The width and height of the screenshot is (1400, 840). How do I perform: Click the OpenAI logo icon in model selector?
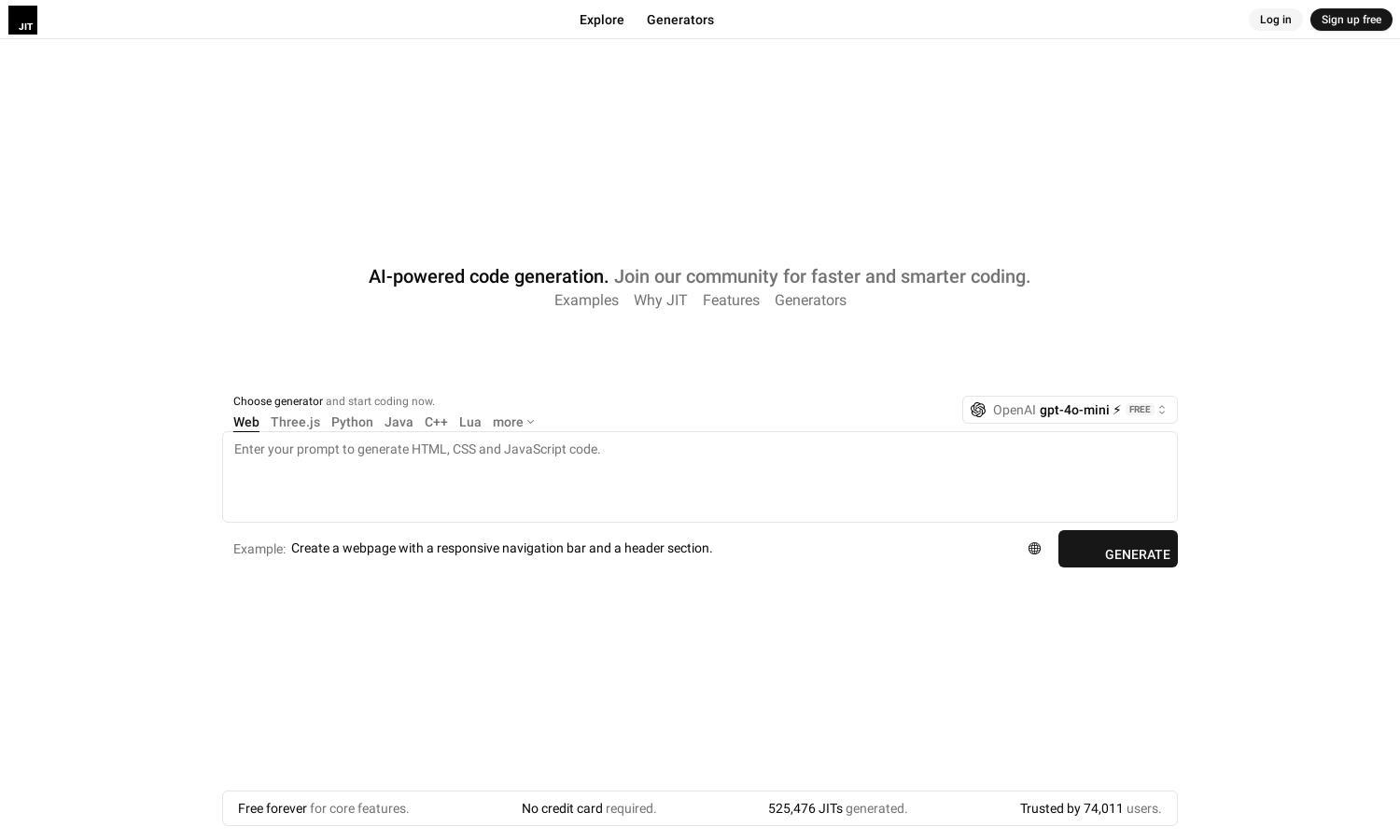point(978,410)
